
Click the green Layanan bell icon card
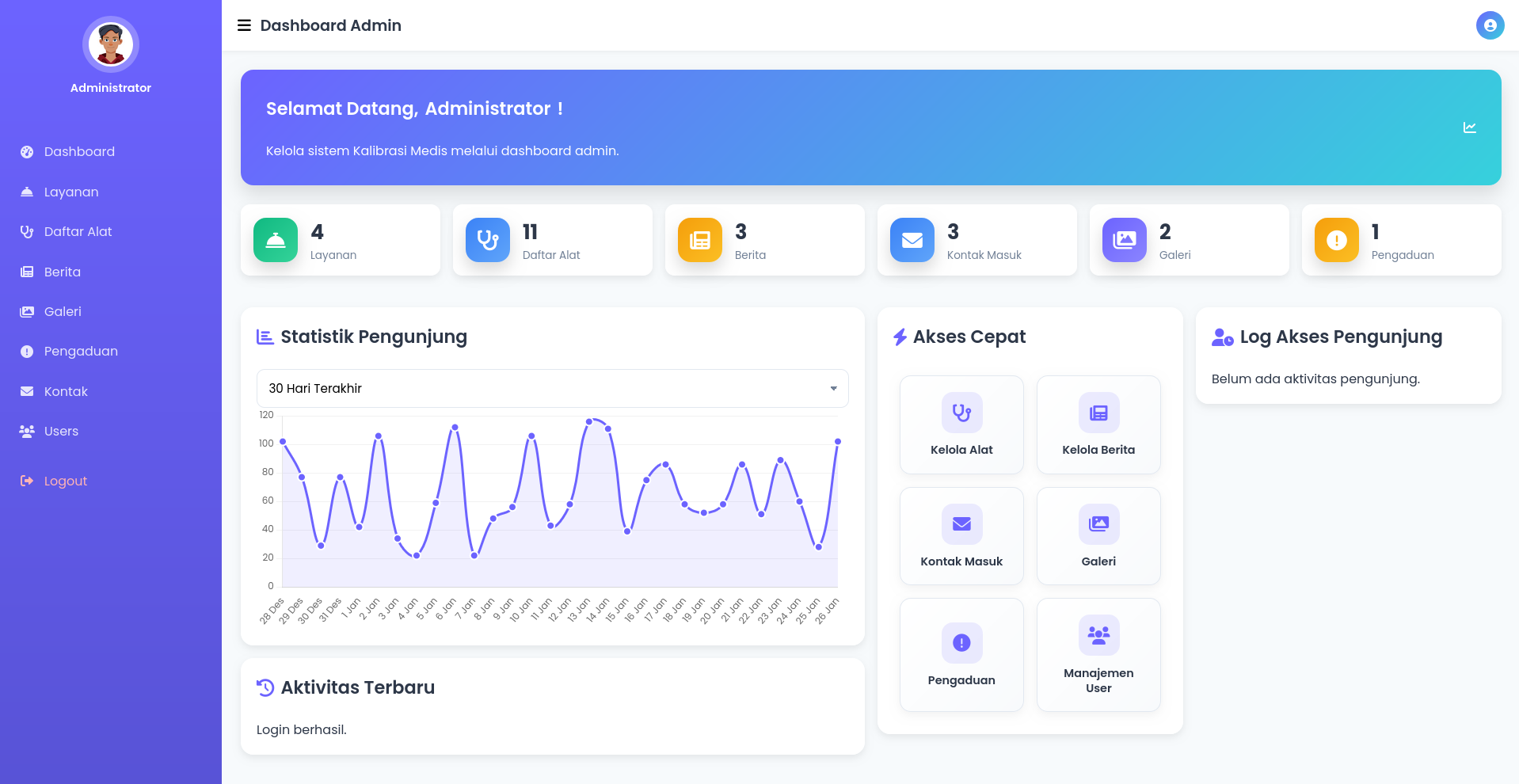click(276, 240)
